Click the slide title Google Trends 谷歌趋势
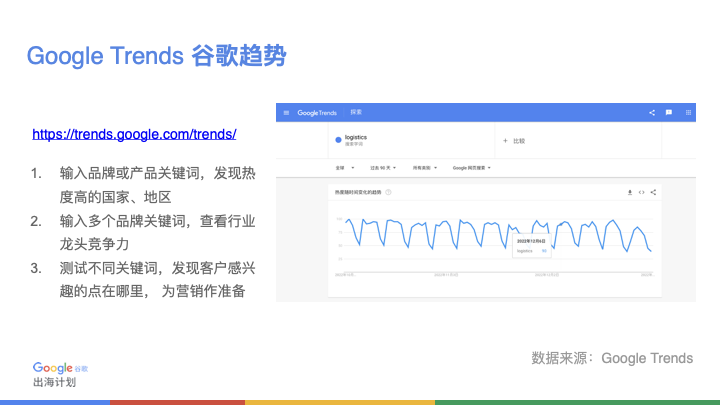The width and height of the screenshot is (720, 405). coord(157,56)
